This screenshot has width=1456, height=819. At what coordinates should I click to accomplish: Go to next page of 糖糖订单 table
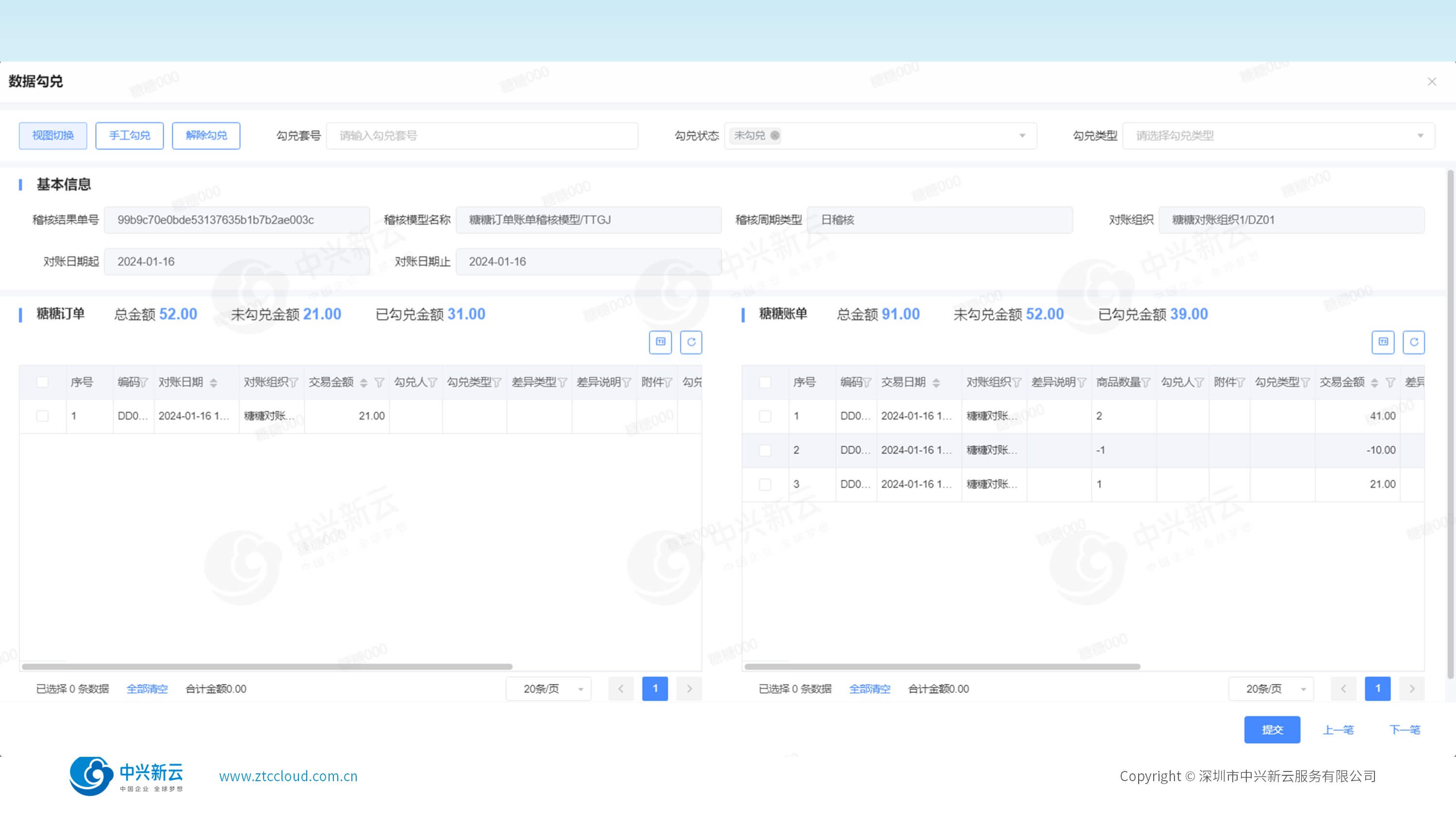pos(689,688)
